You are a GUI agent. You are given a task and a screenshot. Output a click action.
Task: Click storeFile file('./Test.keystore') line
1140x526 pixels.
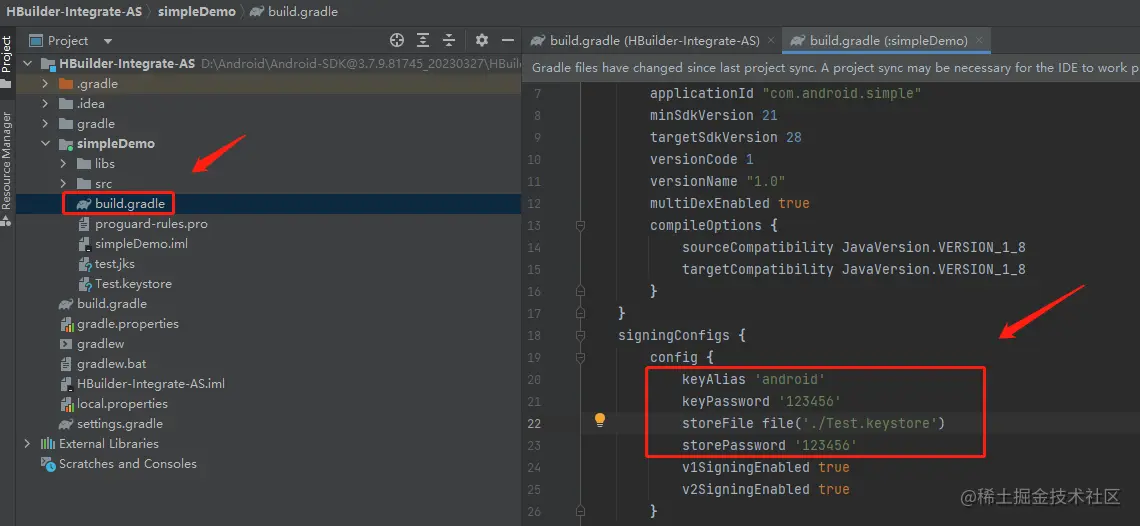(813, 423)
